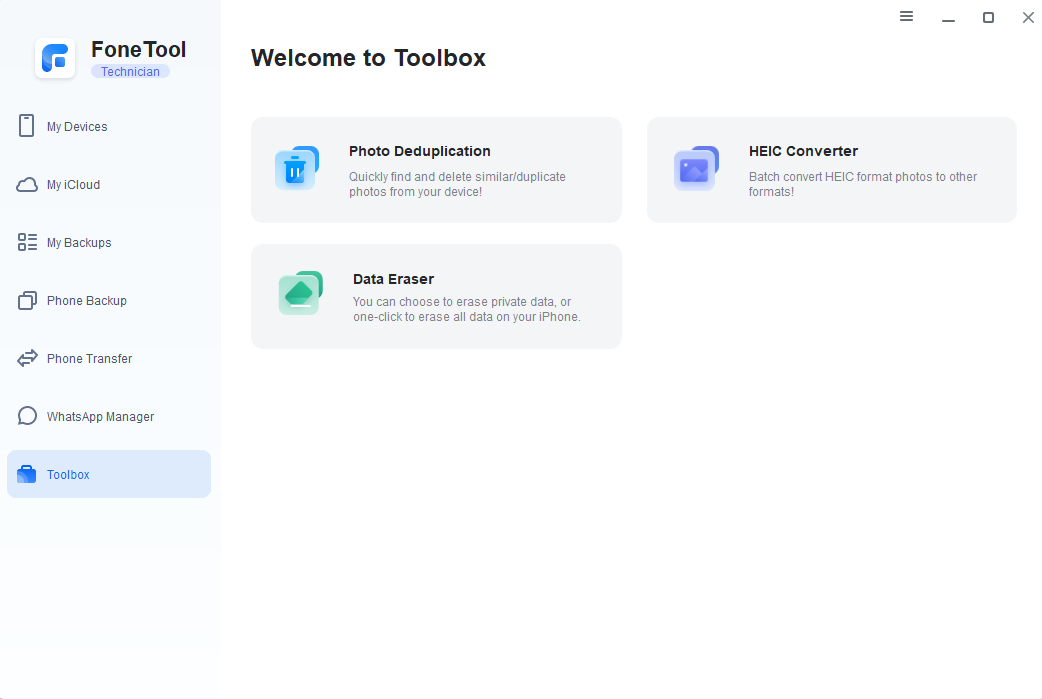Viewport: 1042px width, 699px height.
Task: Open the hamburger menu
Action: [x=906, y=17]
